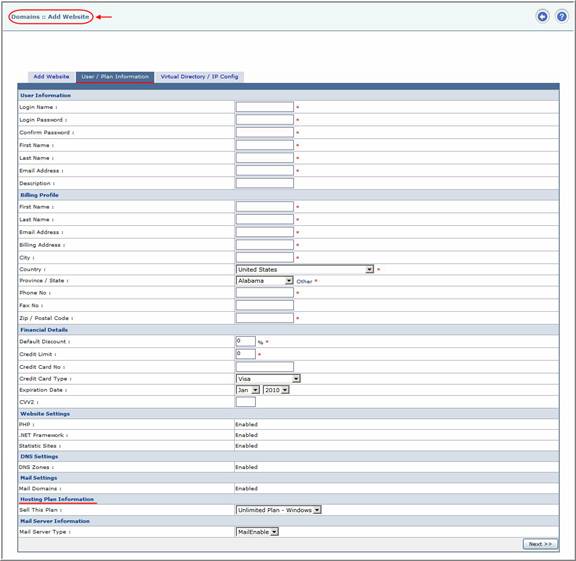Viewport: 576px width, 561px height.
Task: Expand the Sell This Plan dropdown
Action: click(278, 510)
